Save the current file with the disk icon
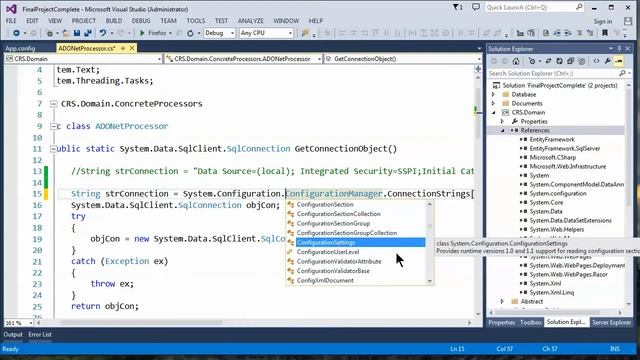 (x=77, y=33)
